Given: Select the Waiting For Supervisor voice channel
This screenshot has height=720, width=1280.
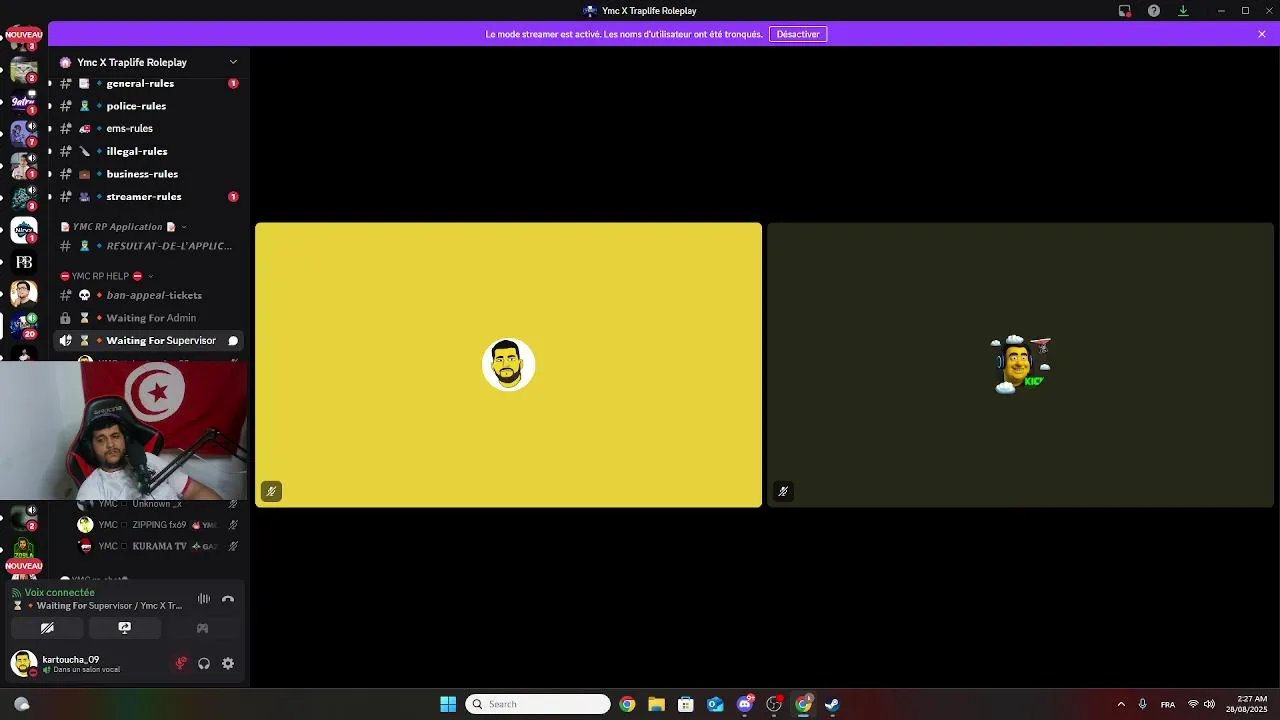Looking at the screenshot, I should point(148,341).
